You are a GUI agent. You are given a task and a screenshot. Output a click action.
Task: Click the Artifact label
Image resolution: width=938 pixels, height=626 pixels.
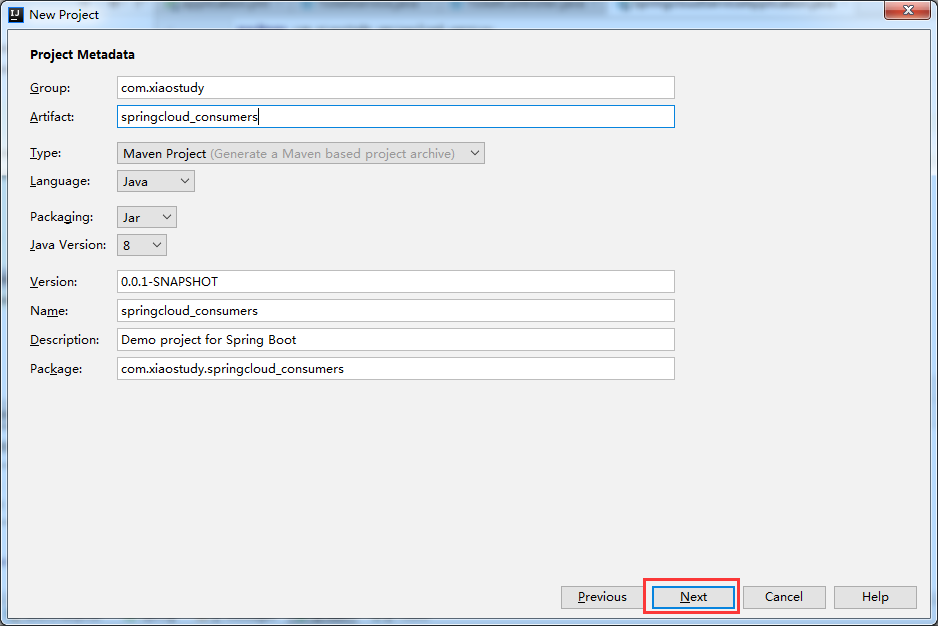pyautogui.click(x=52, y=117)
